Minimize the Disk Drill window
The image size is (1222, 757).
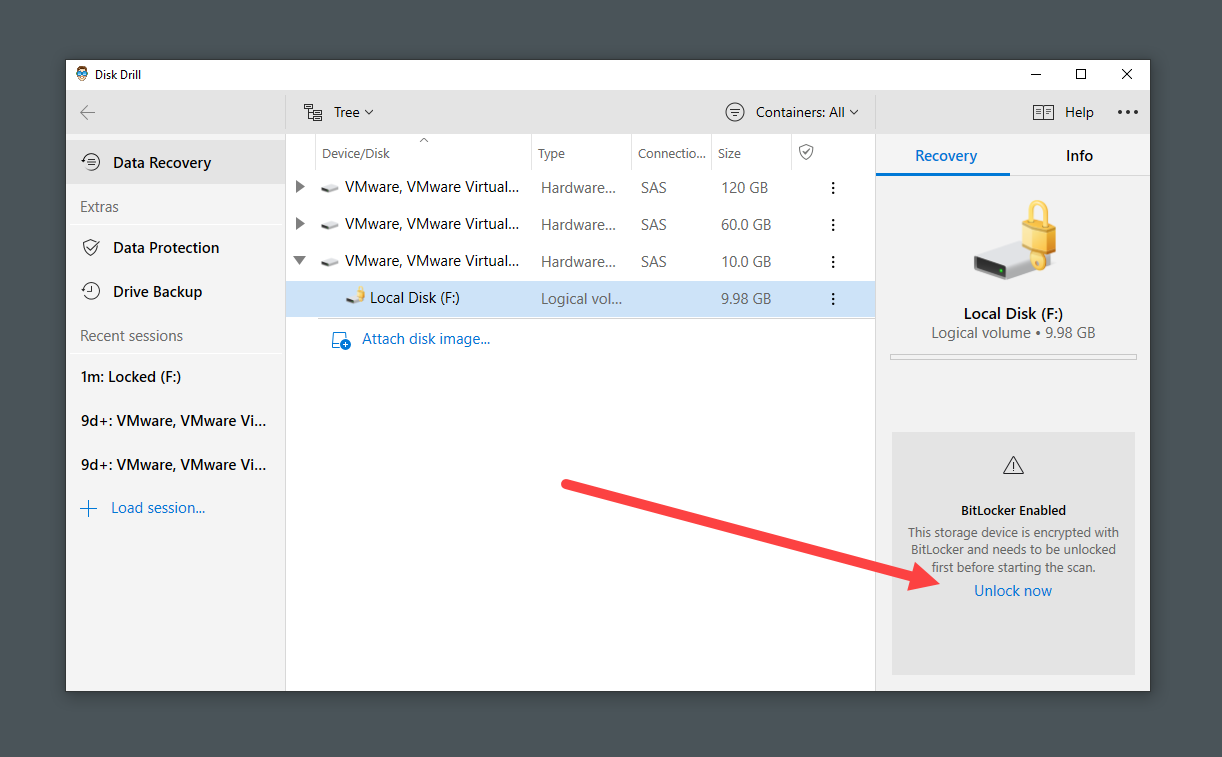coord(1035,74)
